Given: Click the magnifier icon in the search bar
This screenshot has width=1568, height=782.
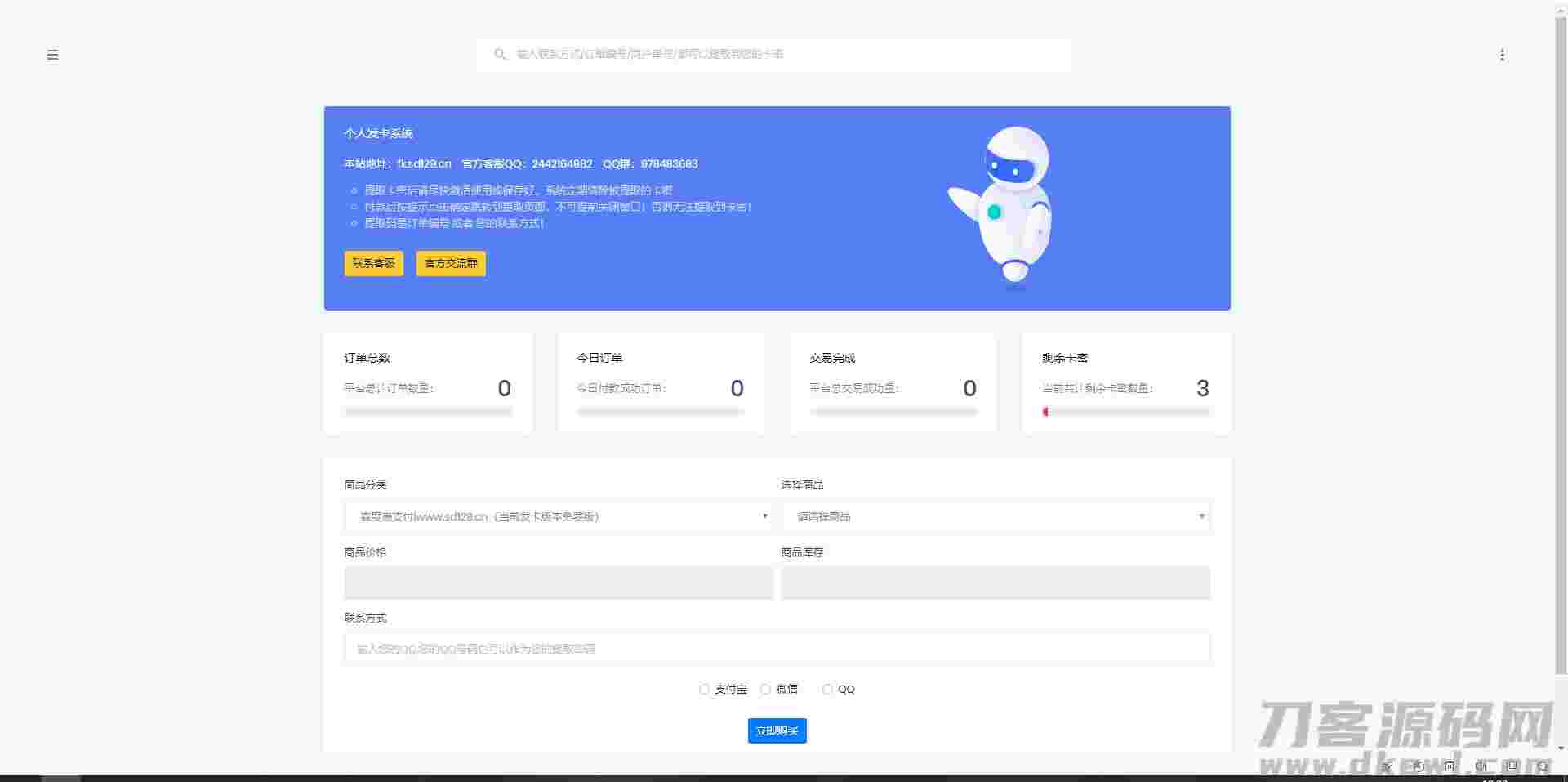Looking at the screenshot, I should [501, 54].
